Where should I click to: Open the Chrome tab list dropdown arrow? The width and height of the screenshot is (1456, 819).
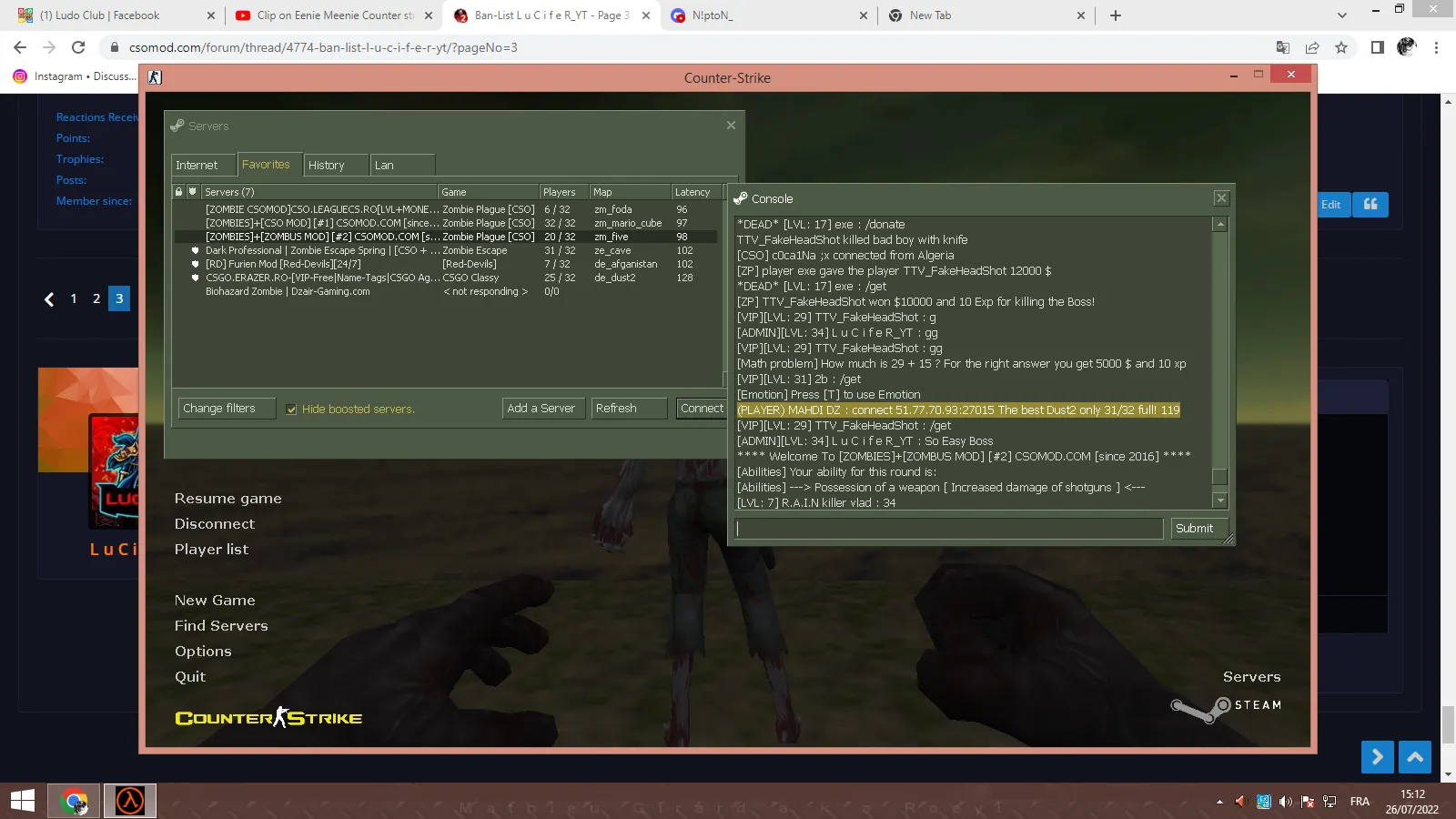click(1341, 15)
